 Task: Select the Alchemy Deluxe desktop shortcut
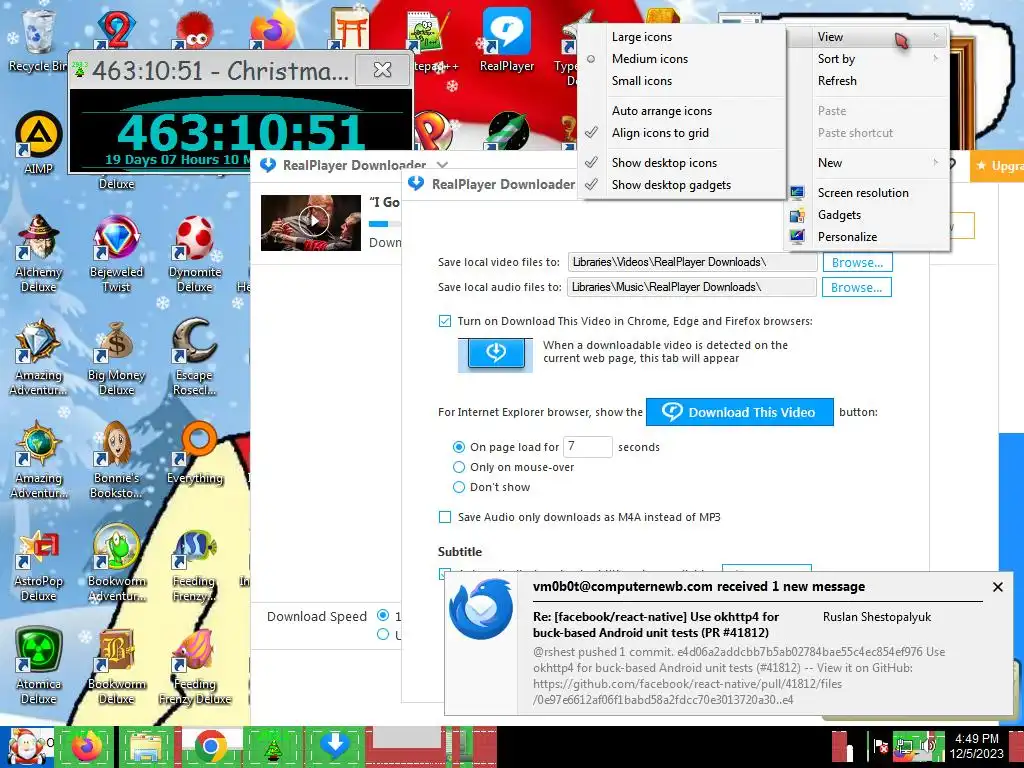coord(38,253)
